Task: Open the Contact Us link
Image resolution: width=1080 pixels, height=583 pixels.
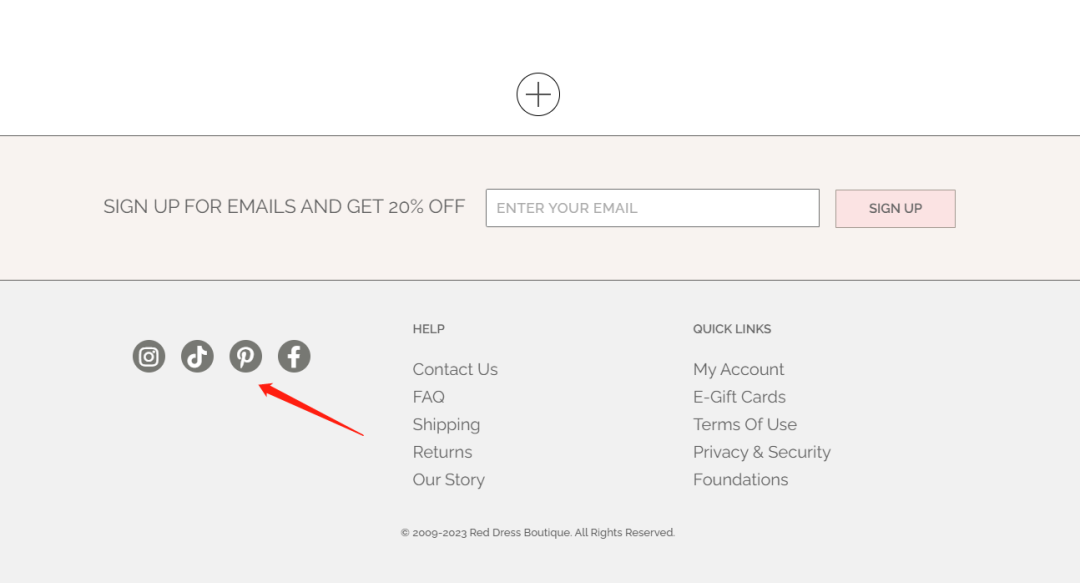Action: [x=455, y=369]
